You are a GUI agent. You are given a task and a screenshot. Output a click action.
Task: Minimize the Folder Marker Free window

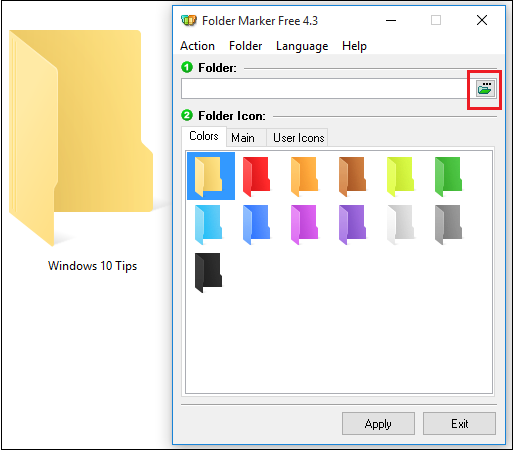click(391, 20)
